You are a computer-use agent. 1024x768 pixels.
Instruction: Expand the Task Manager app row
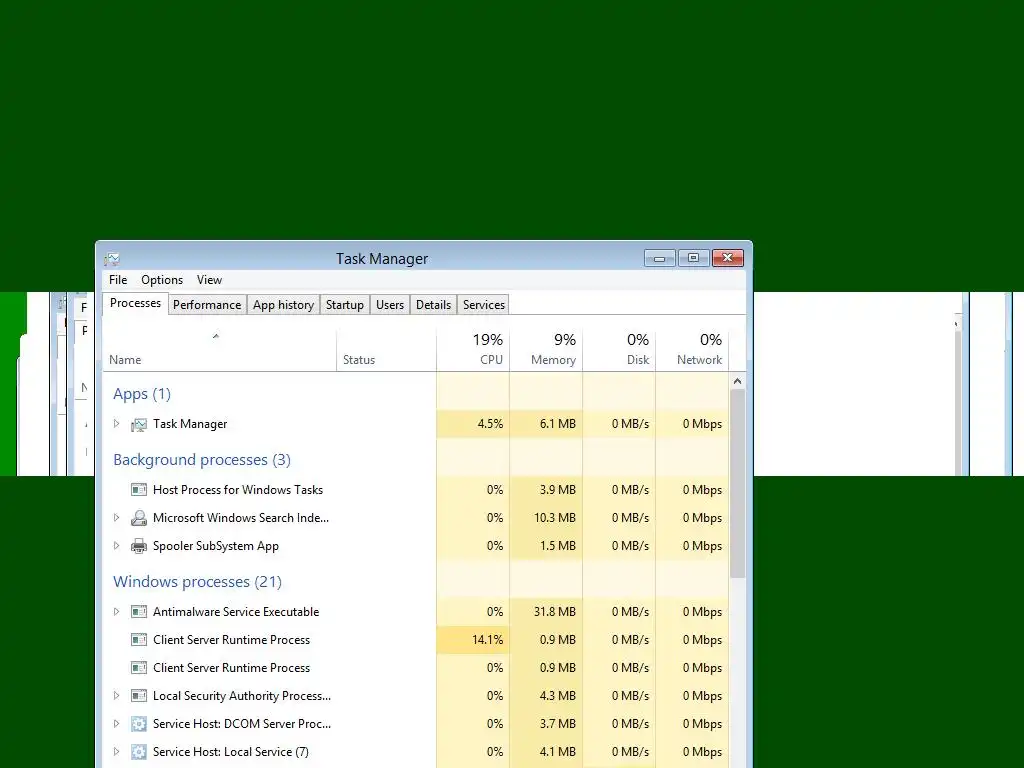[116, 424]
